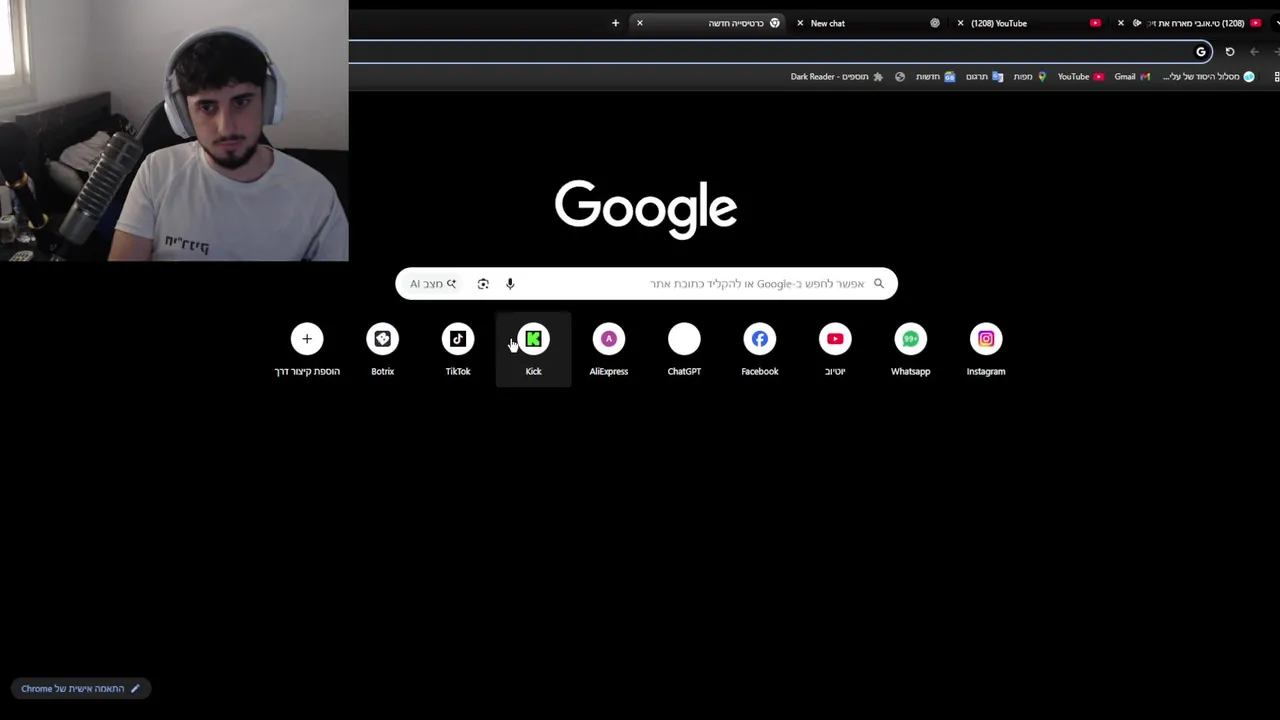The image size is (1280, 720).
Task: Open the Dark Reader - תוספים bookmark
Action: (x=836, y=77)
